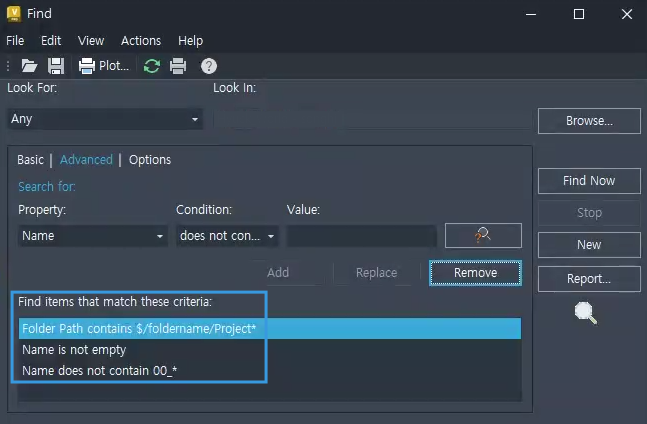Open the Edit menu
Image resolution: width=647 pixels, height=424 pixels.
click(51, 41)
